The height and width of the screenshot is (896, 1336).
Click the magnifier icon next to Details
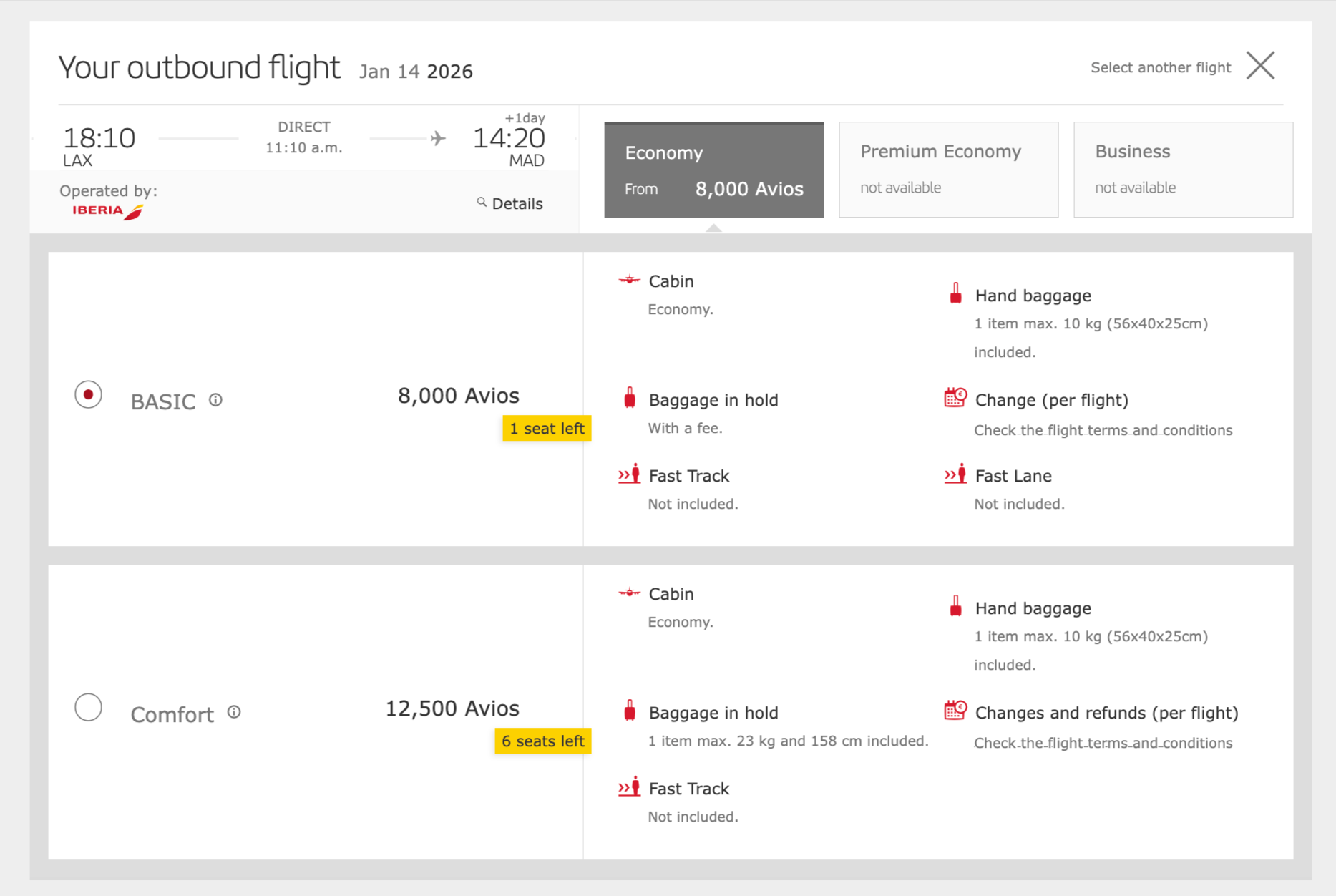click(482, 203)
